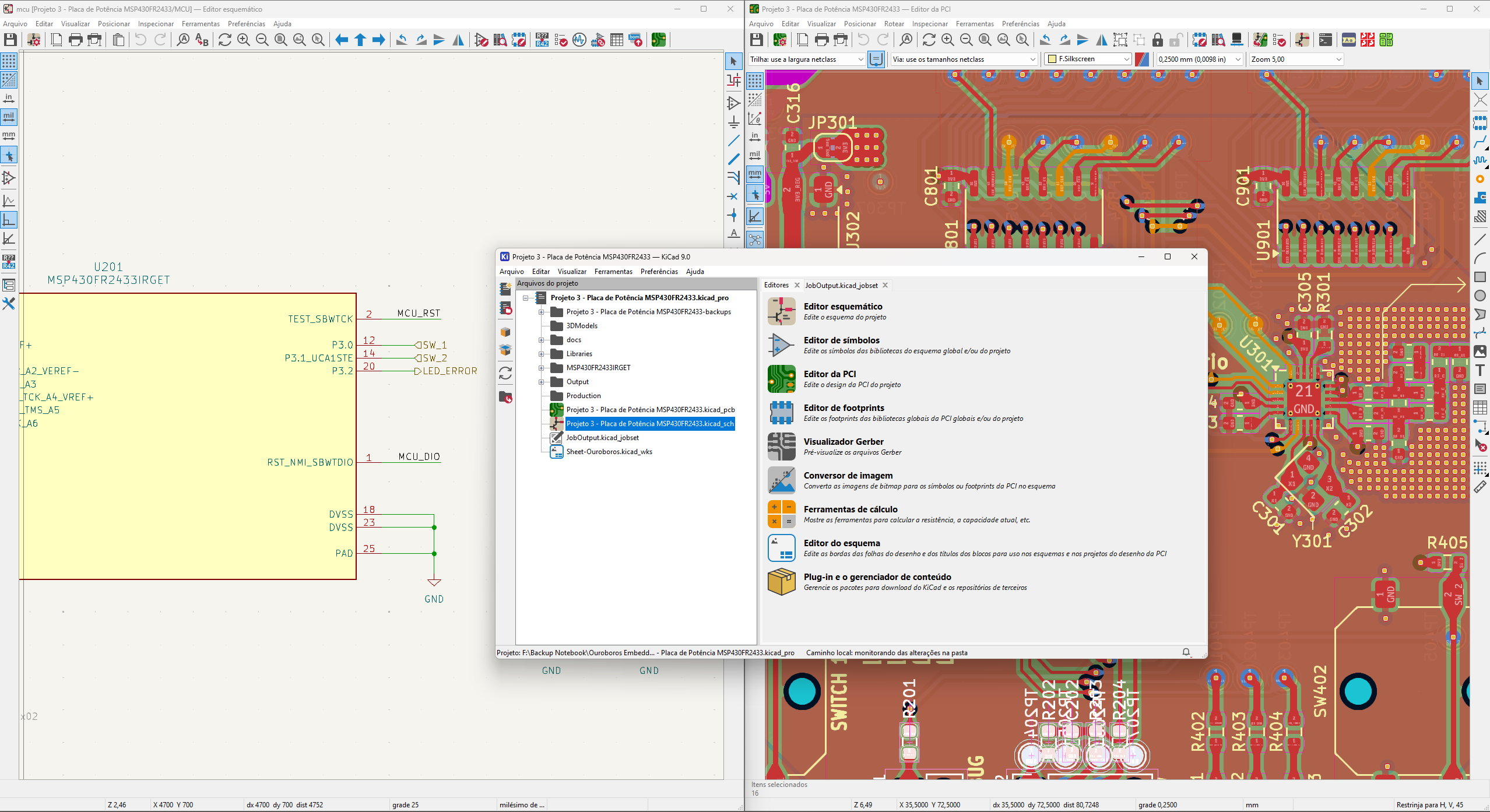The width and height of the screenshot is (1490, 812).
Task: Open the simulator icon in schematic toolbar
Action: 579,40
